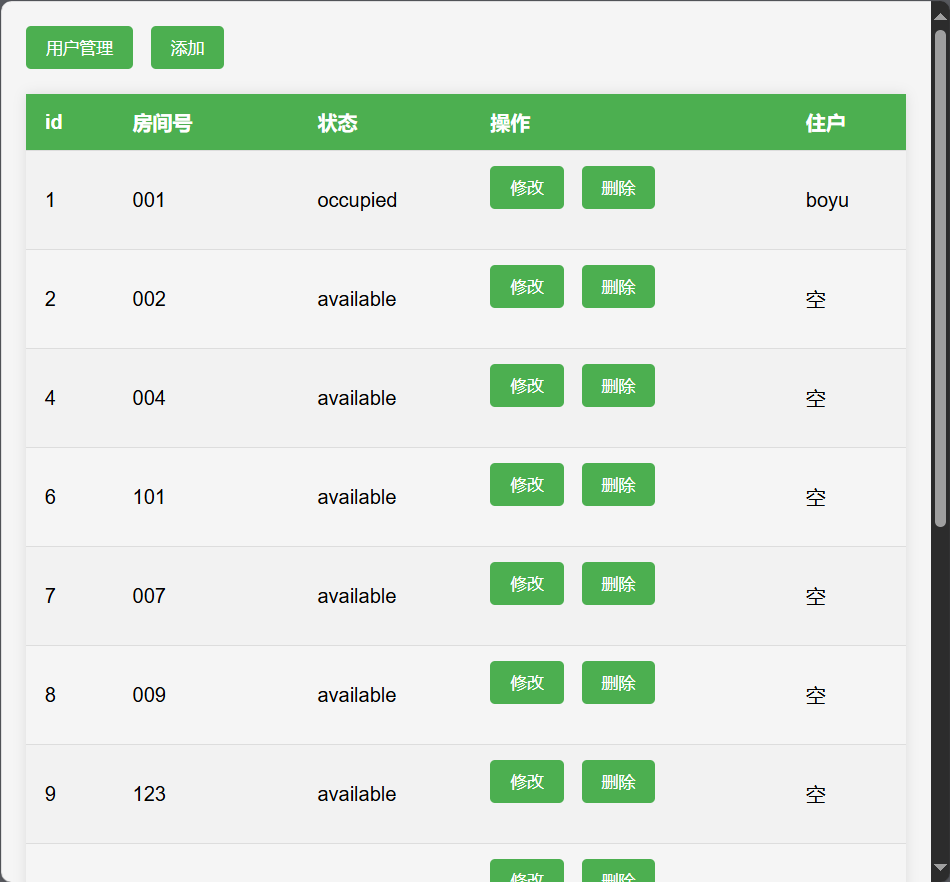Click the vertical scrollbar thumb
Image resolution: width=950 pixels, height=882 pixels.
pos(940,279)
